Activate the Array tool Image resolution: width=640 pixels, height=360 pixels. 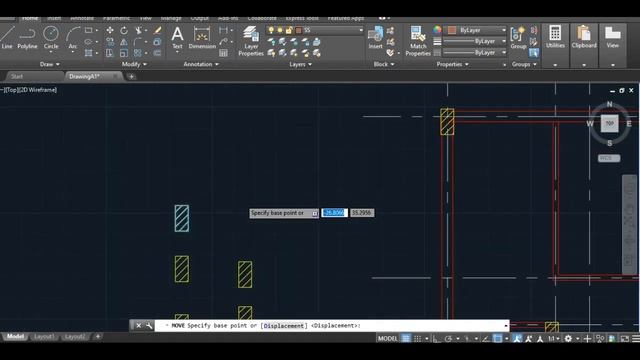click(138, 53)
